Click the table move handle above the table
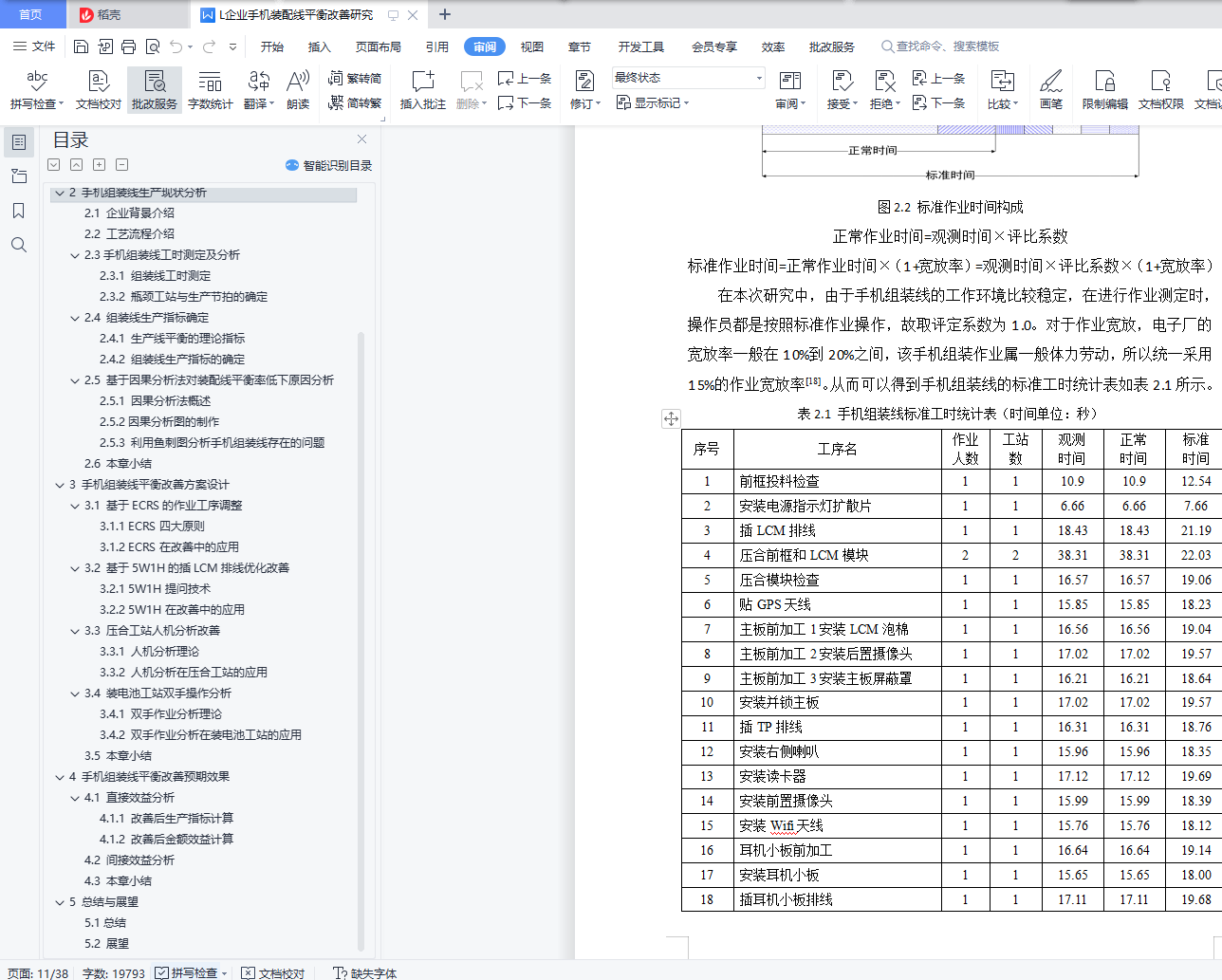 click(671, 418)
